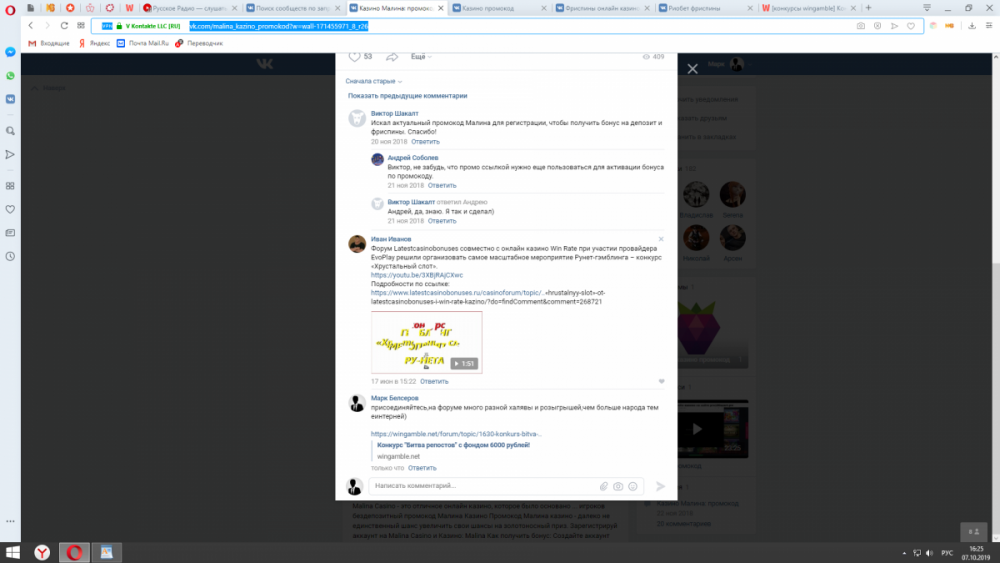Open the tabs menu in tab bar

point(927,8)
